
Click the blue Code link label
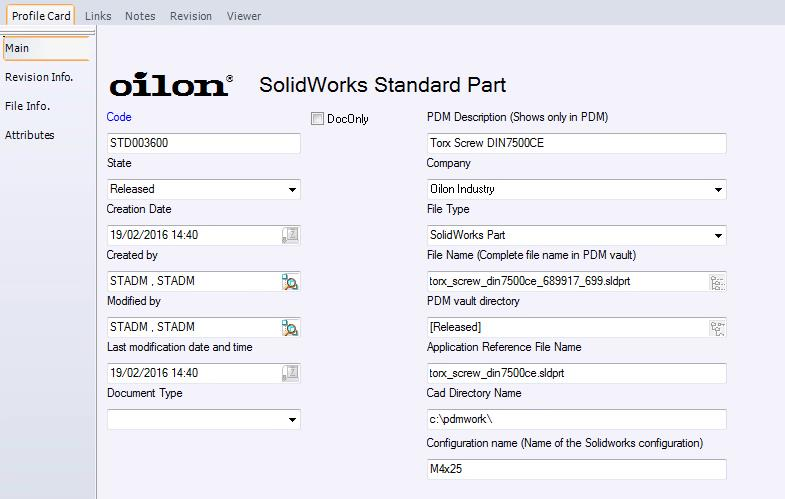pyautogui.click(x=119, y=117)
